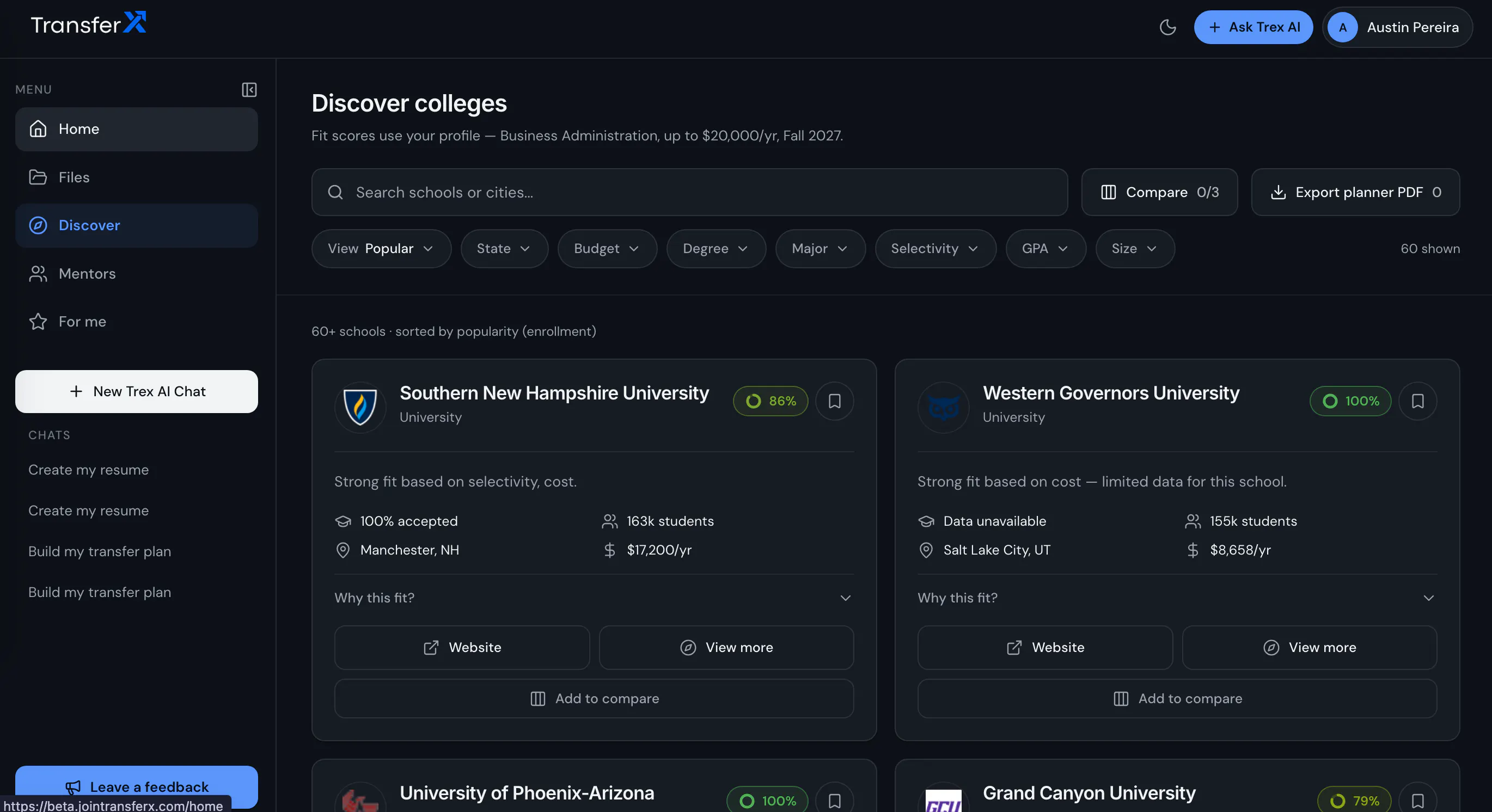The image size is (1492, 812).
Task: Toggle dark mode moon icon
Action: 1167,27
